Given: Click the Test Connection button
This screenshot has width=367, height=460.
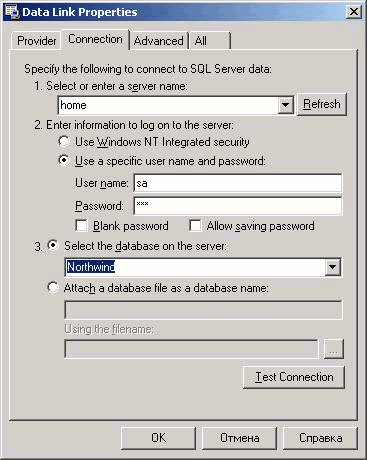Looking at the screenshot, I should pos(294,377).
